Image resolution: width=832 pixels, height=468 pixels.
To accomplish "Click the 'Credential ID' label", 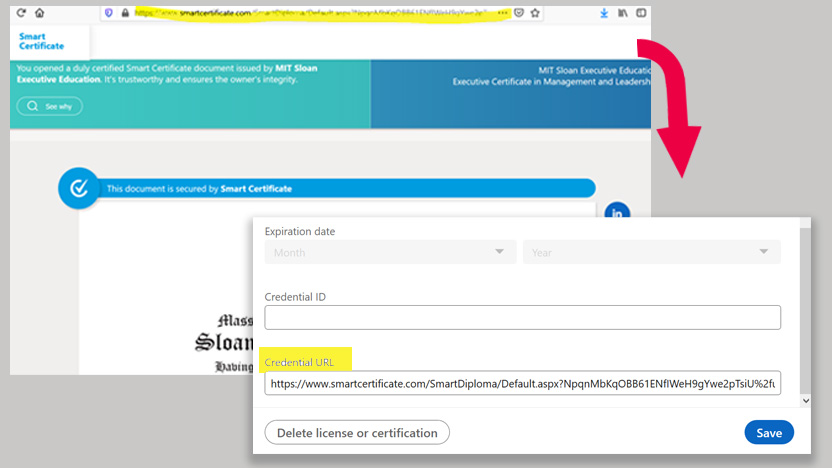I will coord(295,297).
